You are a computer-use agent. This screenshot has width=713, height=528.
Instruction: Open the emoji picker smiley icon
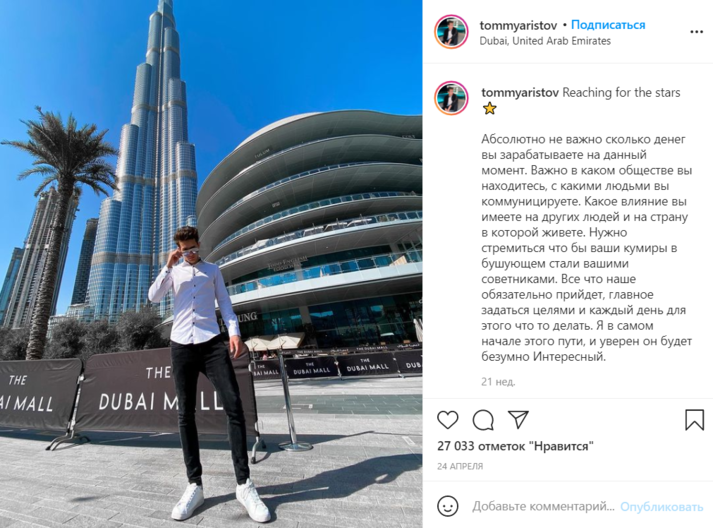447,506
